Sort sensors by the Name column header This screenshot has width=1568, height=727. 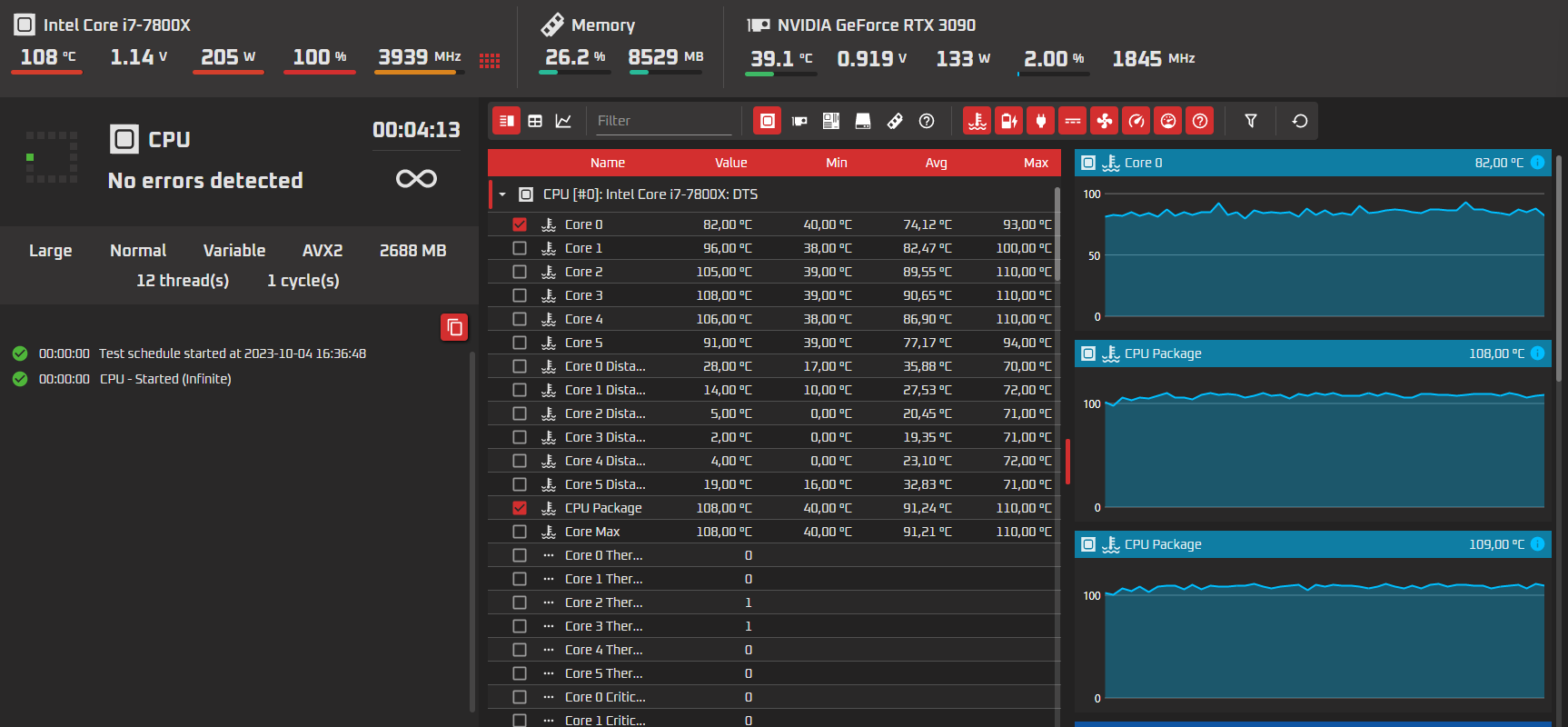coord(608,163)
